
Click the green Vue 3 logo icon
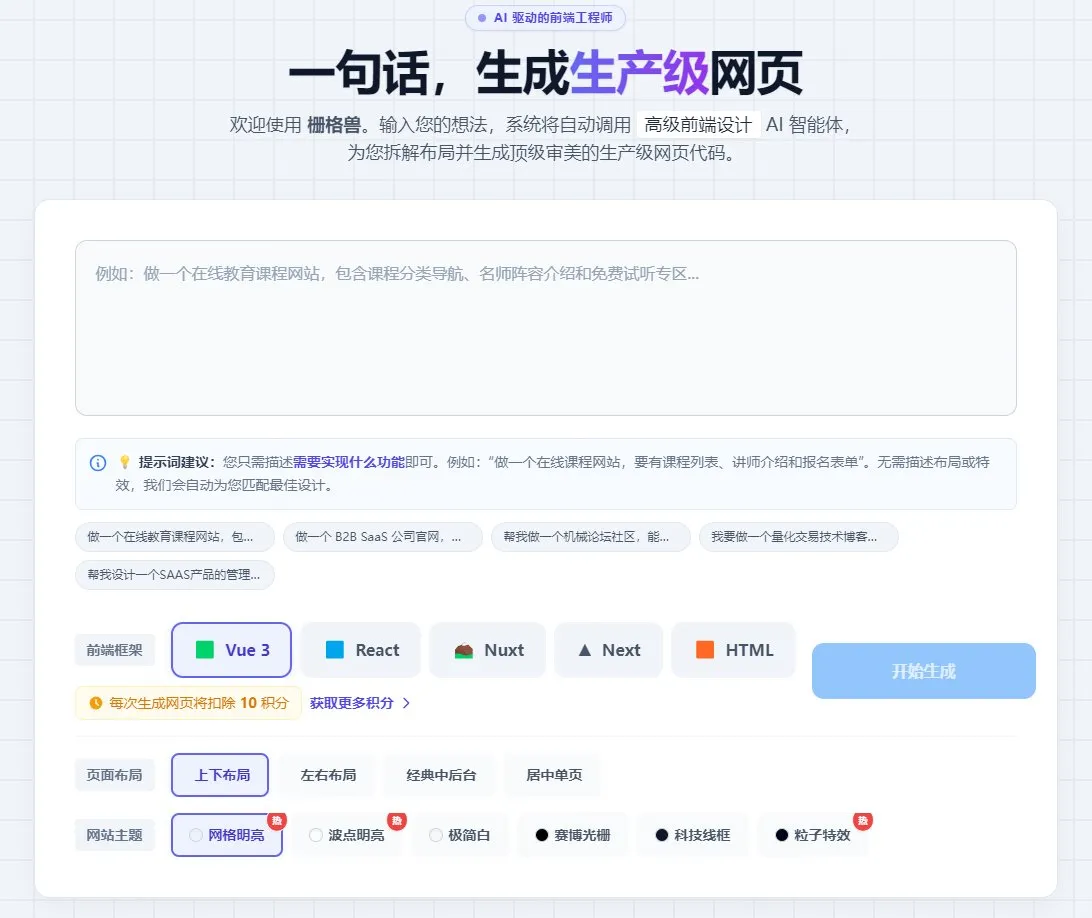(x=205, y=650)
